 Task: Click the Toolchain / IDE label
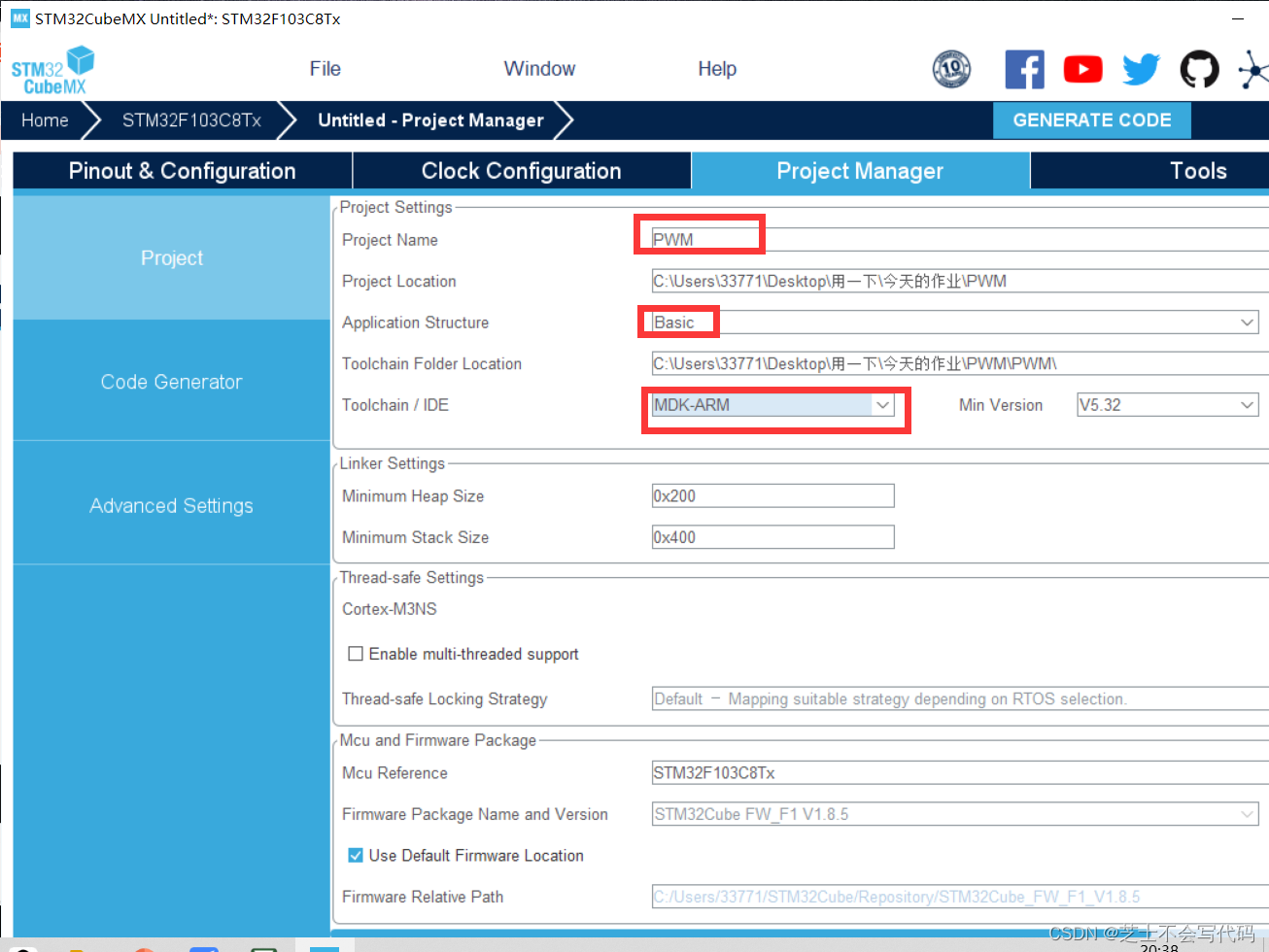[x=395, y=405]
